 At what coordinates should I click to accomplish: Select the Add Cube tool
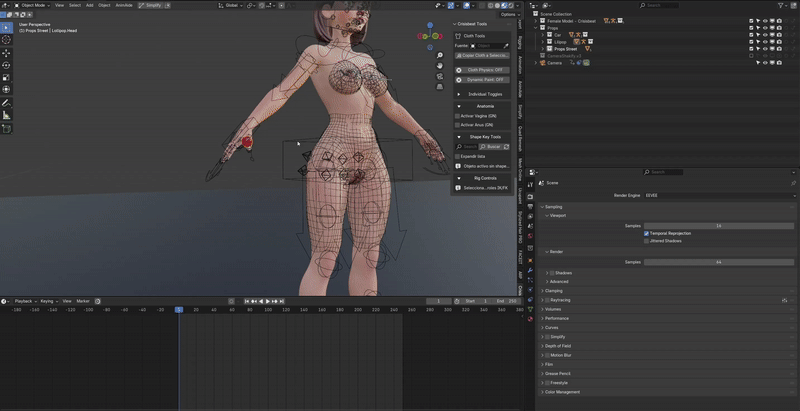[6, 129]
